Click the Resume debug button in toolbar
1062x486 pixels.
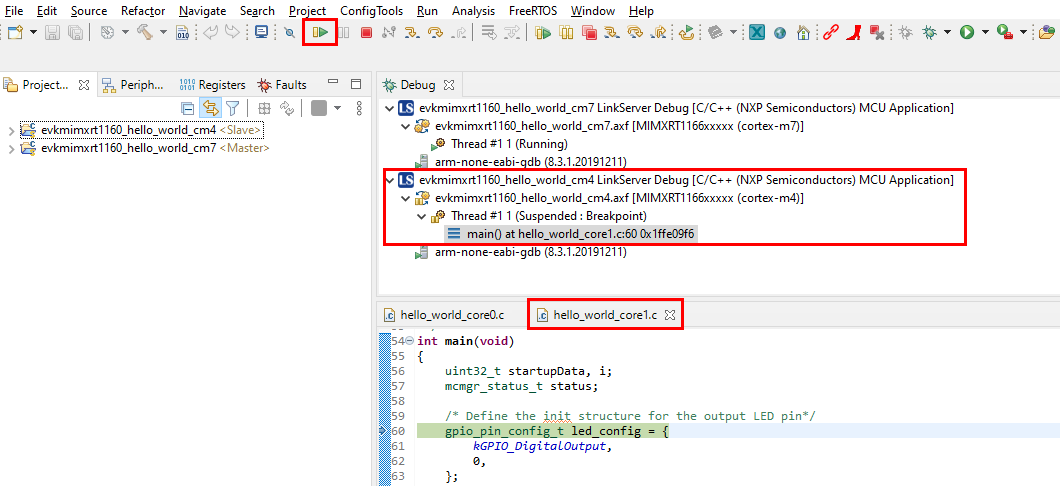coord(320,33)
